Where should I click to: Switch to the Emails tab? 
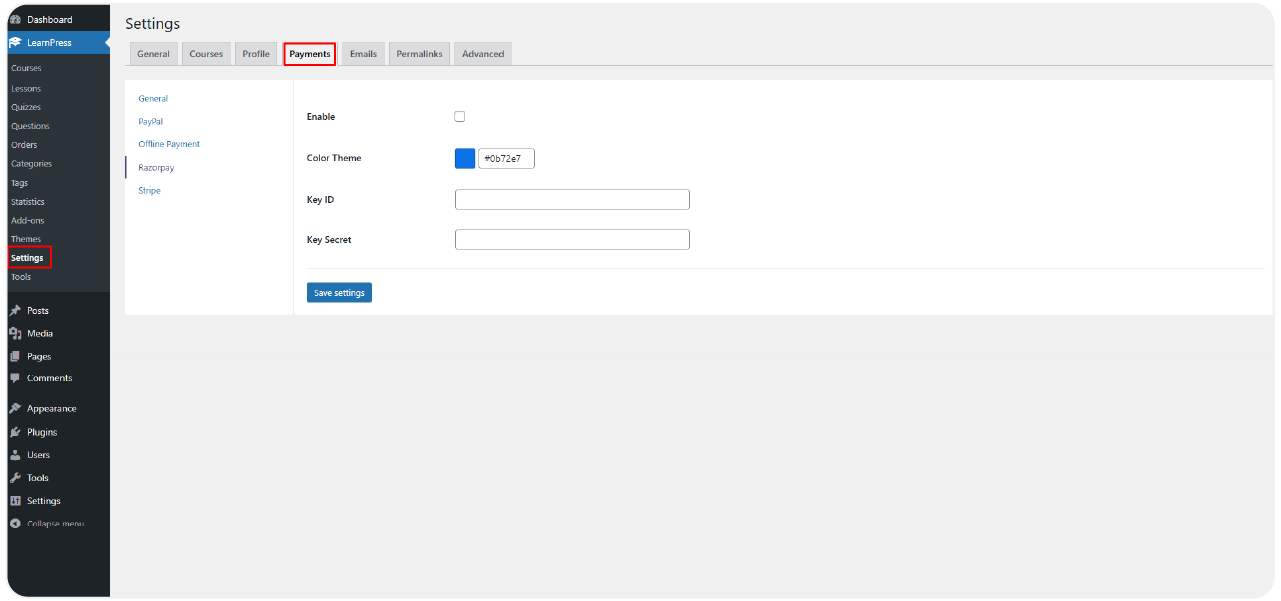[363, 54]
